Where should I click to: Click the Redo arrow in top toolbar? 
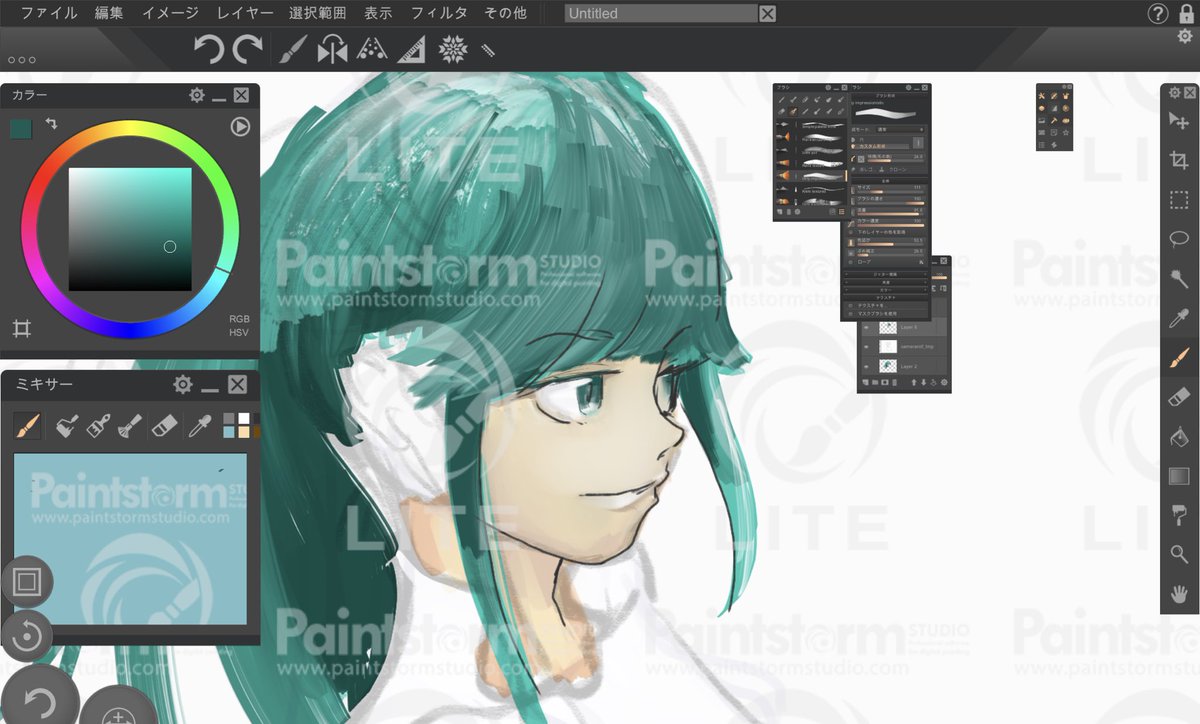click(x=247, y=49)
